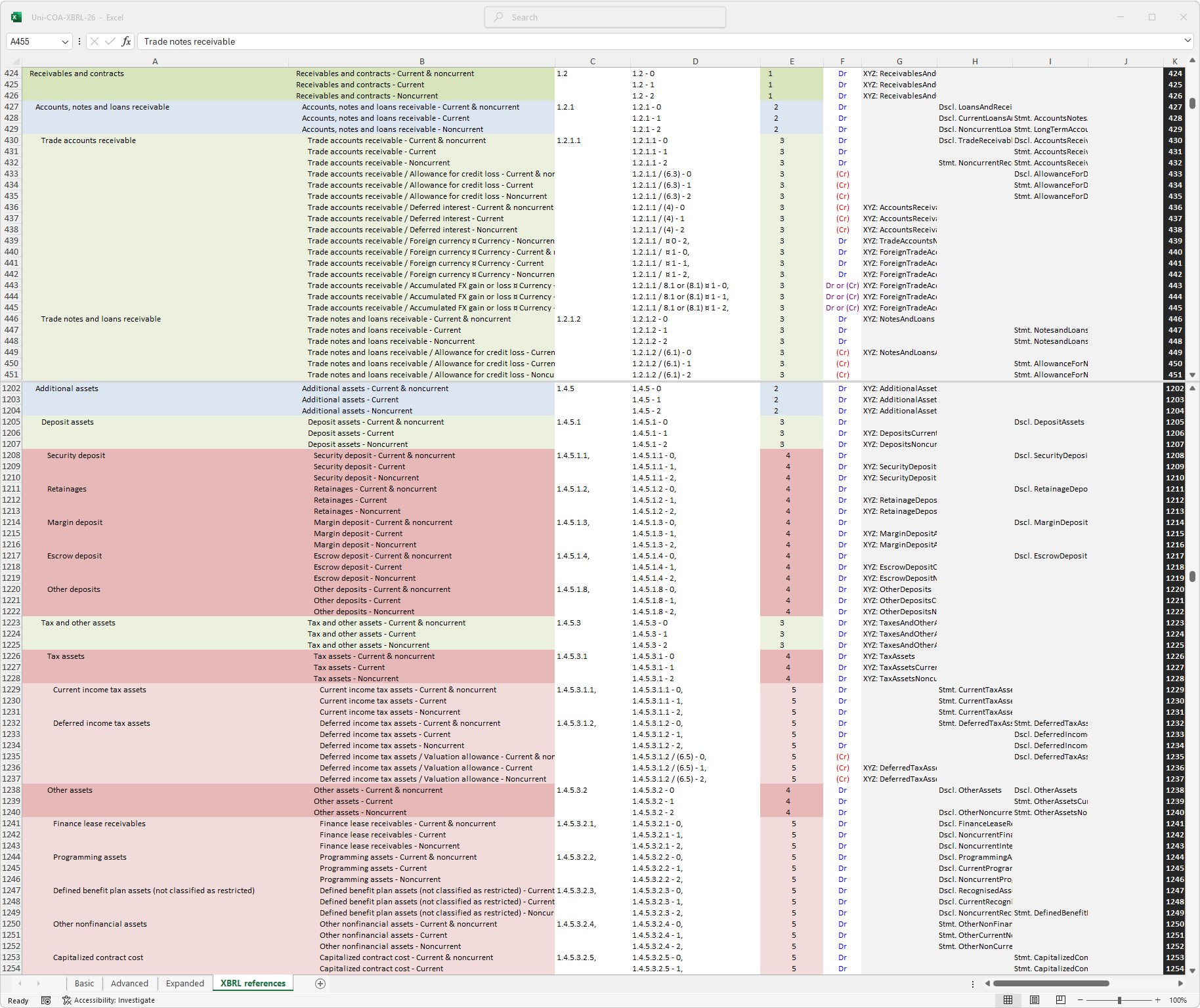The image size is (1200, 1008).
Task: Switch to Normal view icon
Action: tap(1008, 1000)
